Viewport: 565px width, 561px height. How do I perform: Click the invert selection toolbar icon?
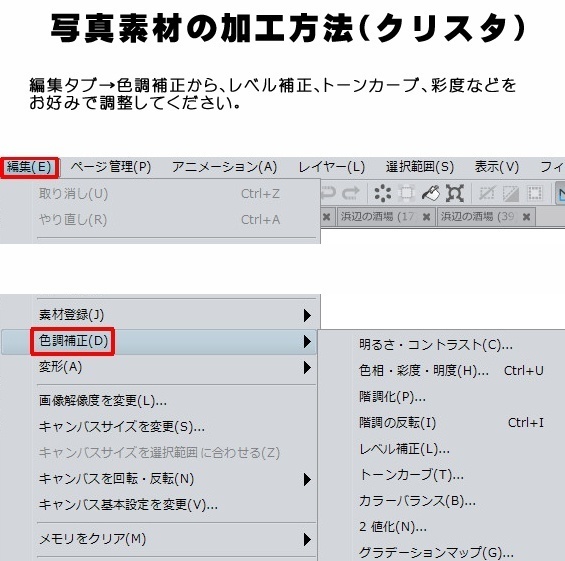point(511,193)
